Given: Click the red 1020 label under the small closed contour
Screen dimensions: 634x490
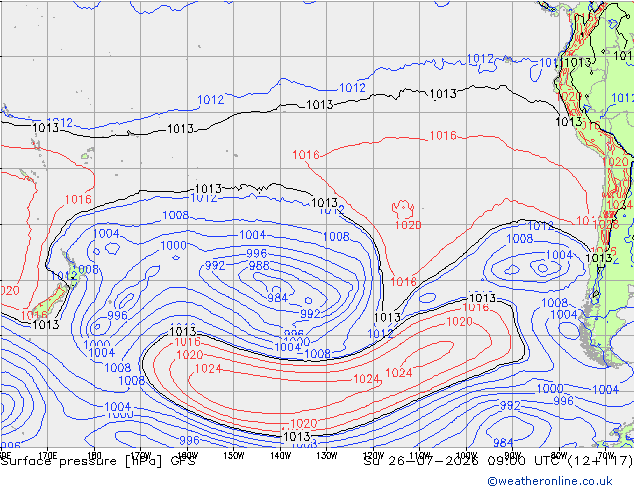Looking at the screenshot, I should 408,225.
